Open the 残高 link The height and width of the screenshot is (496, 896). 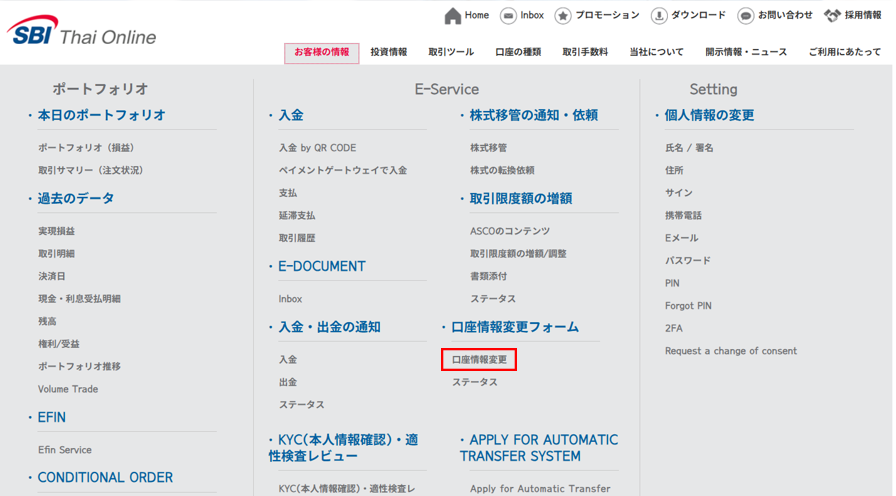[47, 321]
